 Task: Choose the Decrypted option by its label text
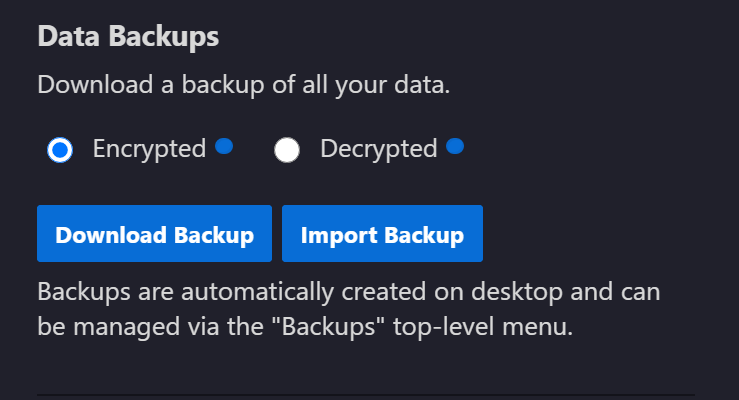click(x=379, y=149)
